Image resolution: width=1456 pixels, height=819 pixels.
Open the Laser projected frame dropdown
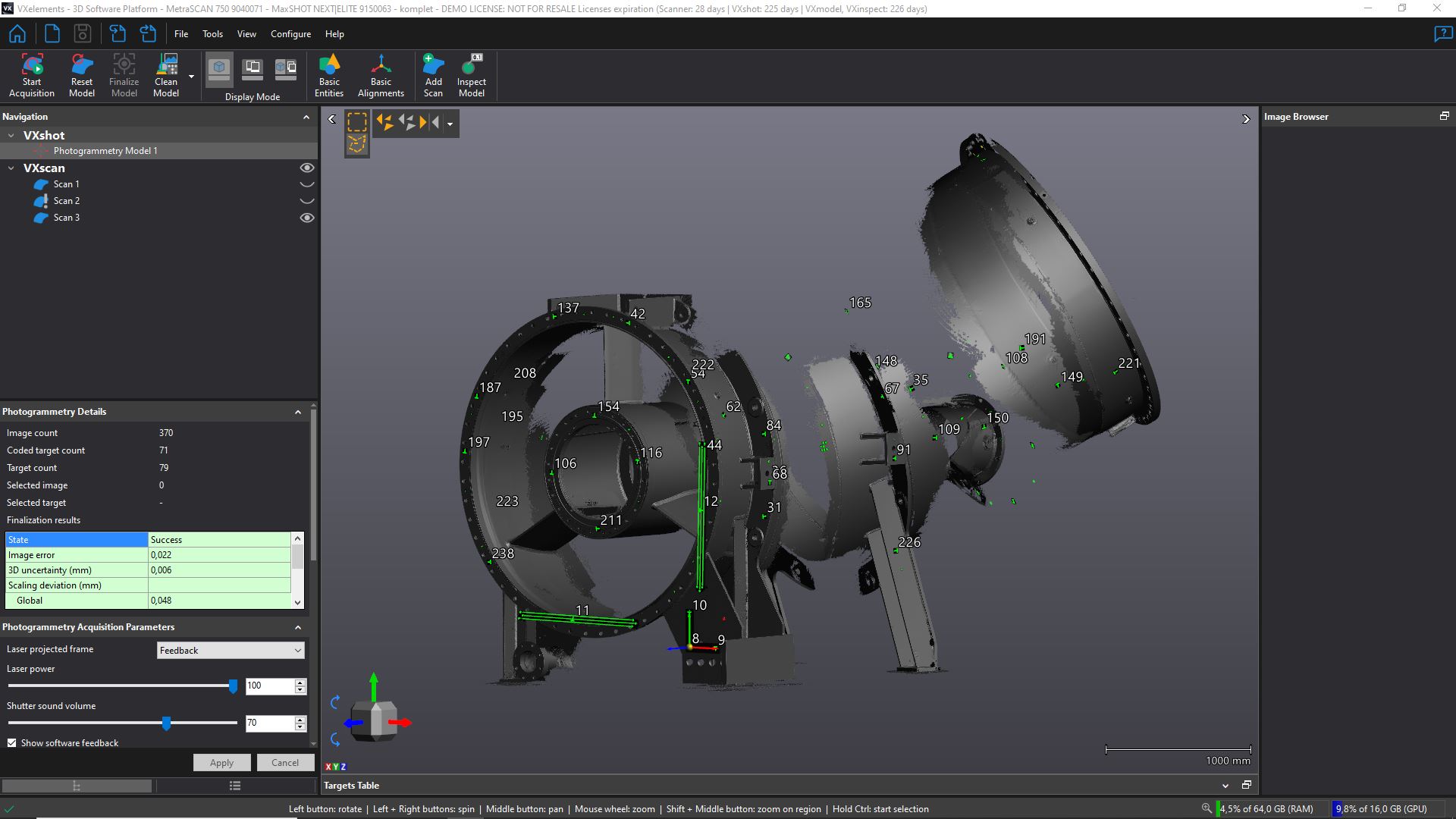(x=231, y=651)
